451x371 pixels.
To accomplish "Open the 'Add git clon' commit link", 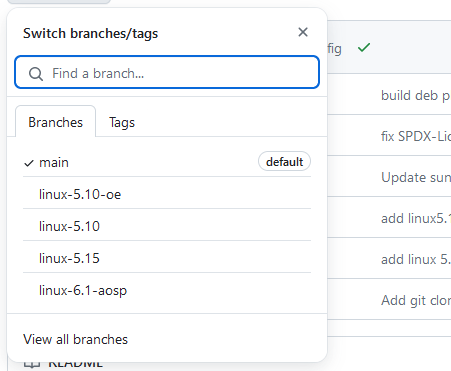I will 416,300.
